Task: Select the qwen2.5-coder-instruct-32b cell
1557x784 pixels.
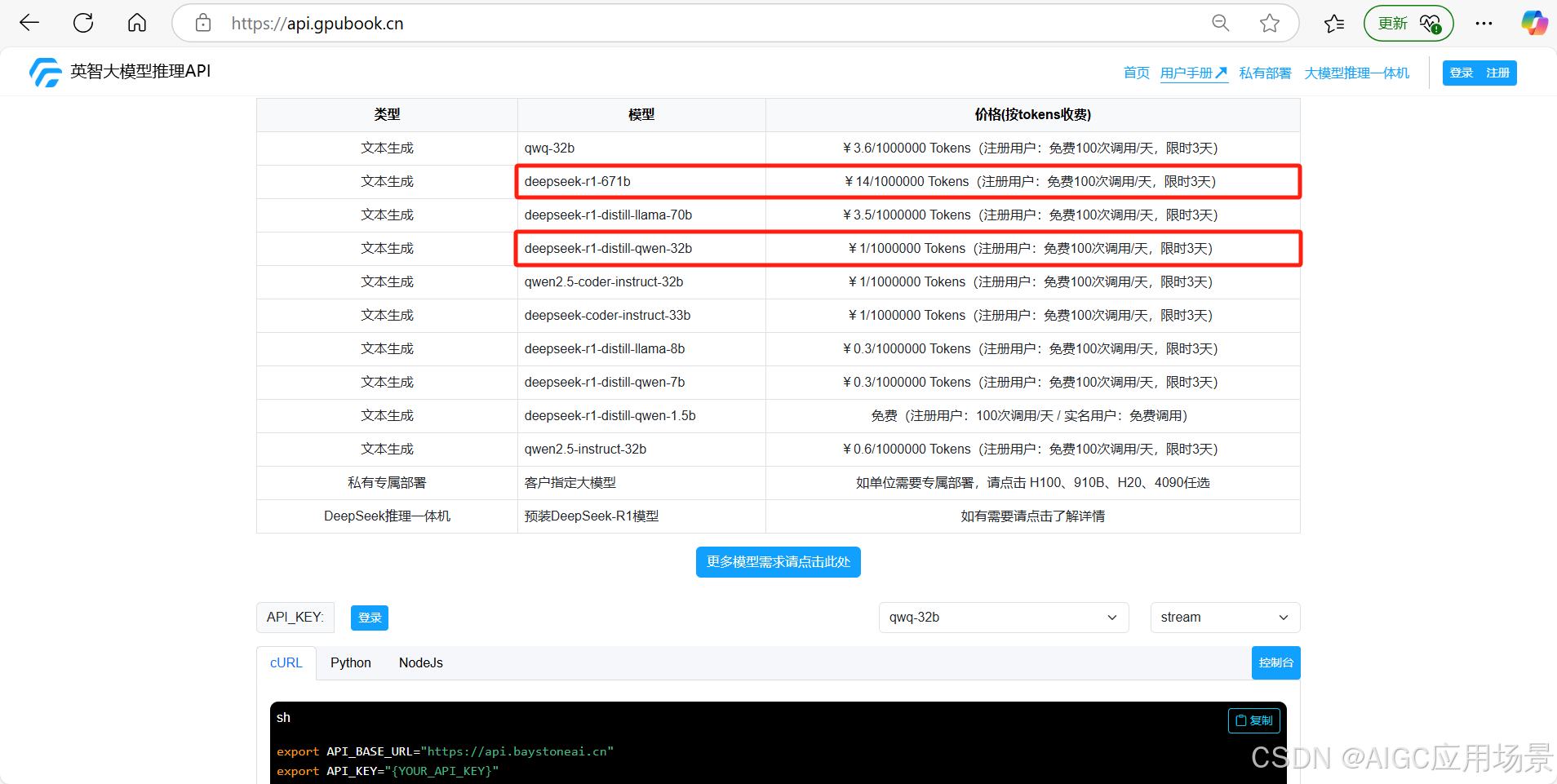Action: (641, 281)
